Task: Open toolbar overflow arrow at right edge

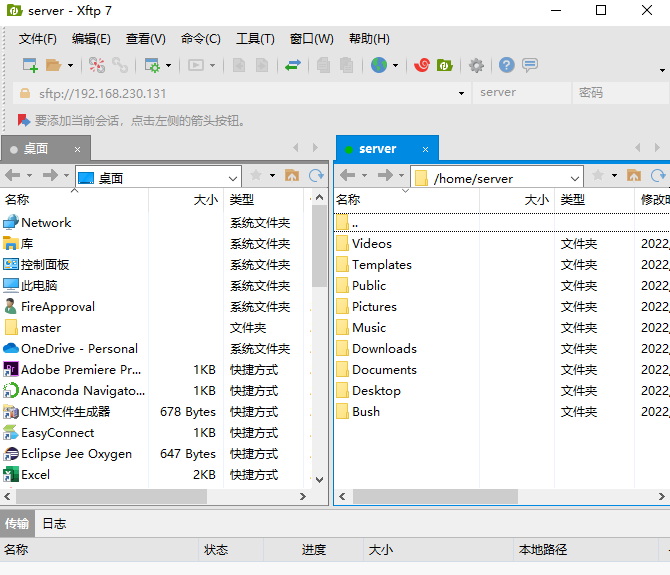Action: tap(662, 70)
